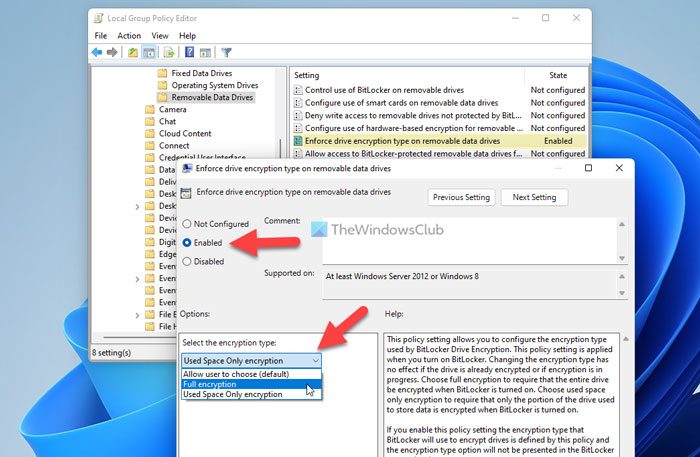Select Deny write access to removable drives setting
This screenshot has height=457, width=700.
(x=413, y=116)
